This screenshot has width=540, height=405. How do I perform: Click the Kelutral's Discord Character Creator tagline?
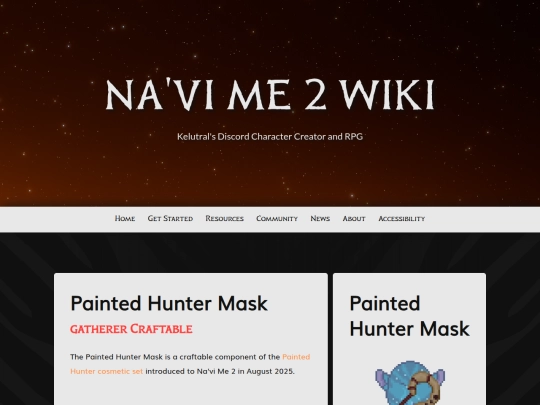tap(270, 136)
